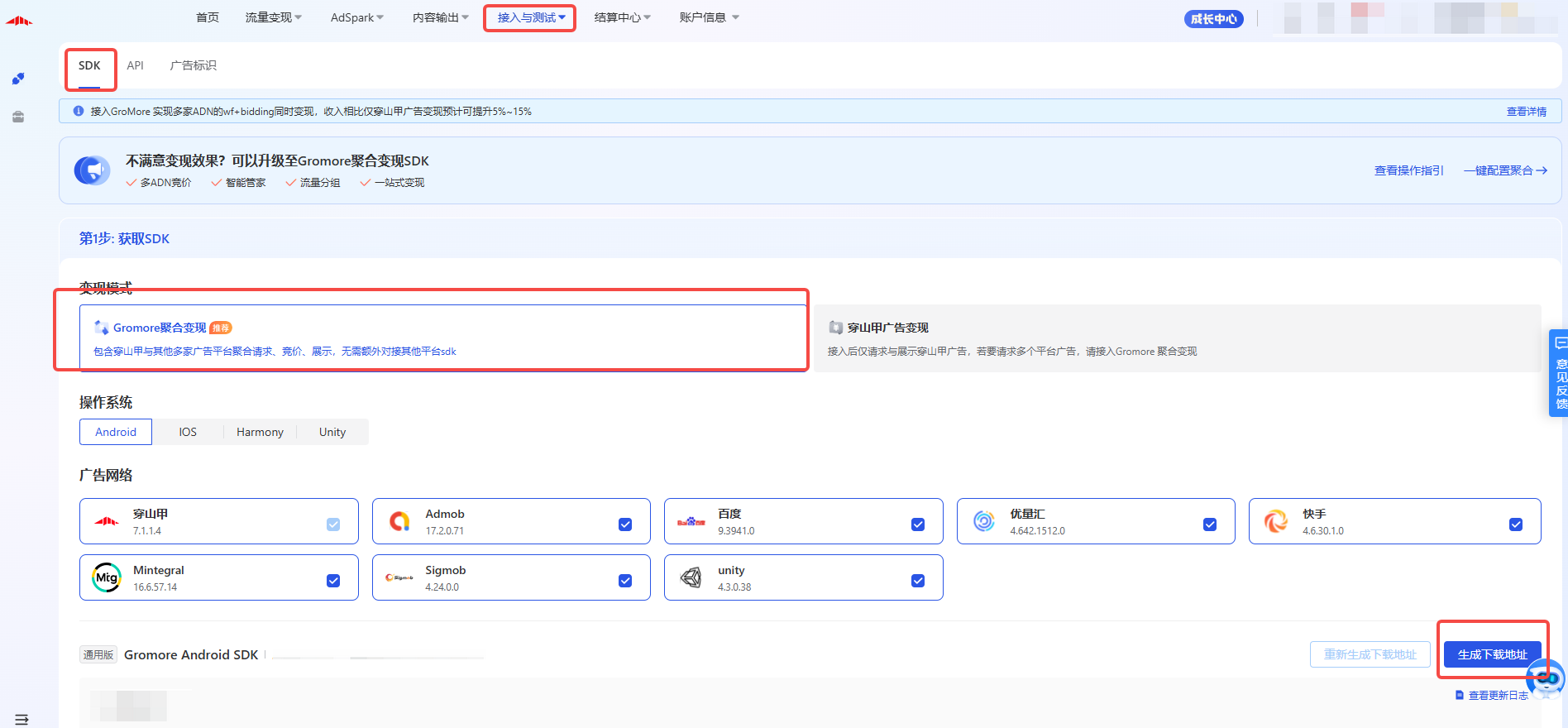The image size is (1568, 728).
Task: Uncheck the Sigmob 4.24.0.0 checkbox
Action: (x=625, y=581)
